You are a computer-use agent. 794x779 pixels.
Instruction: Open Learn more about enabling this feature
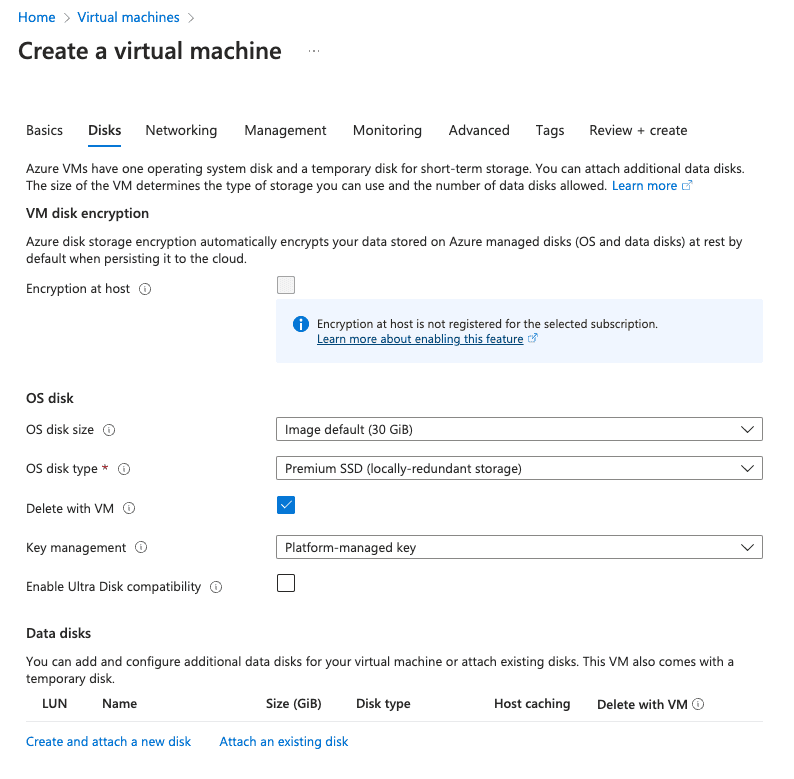tap(420, 339)
